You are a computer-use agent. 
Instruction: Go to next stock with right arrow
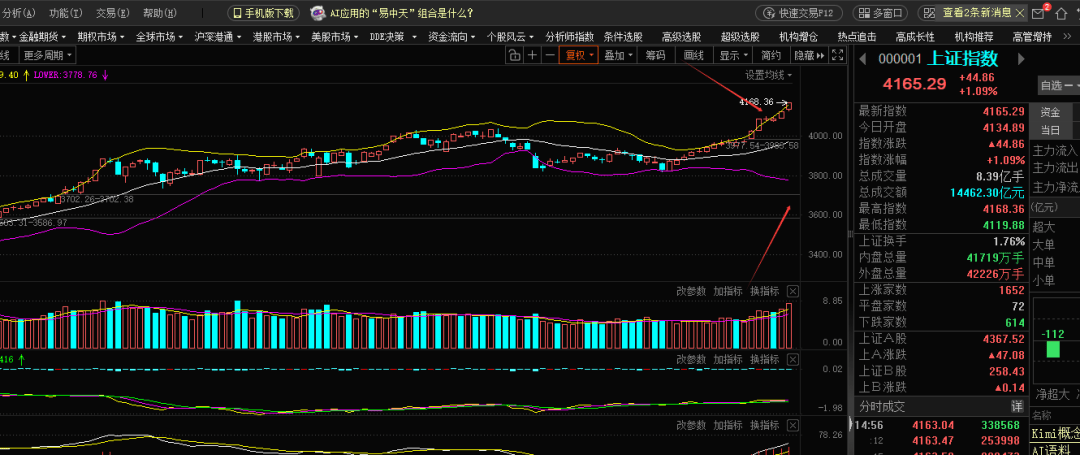pyautogui.click(x=1020, y=60)
